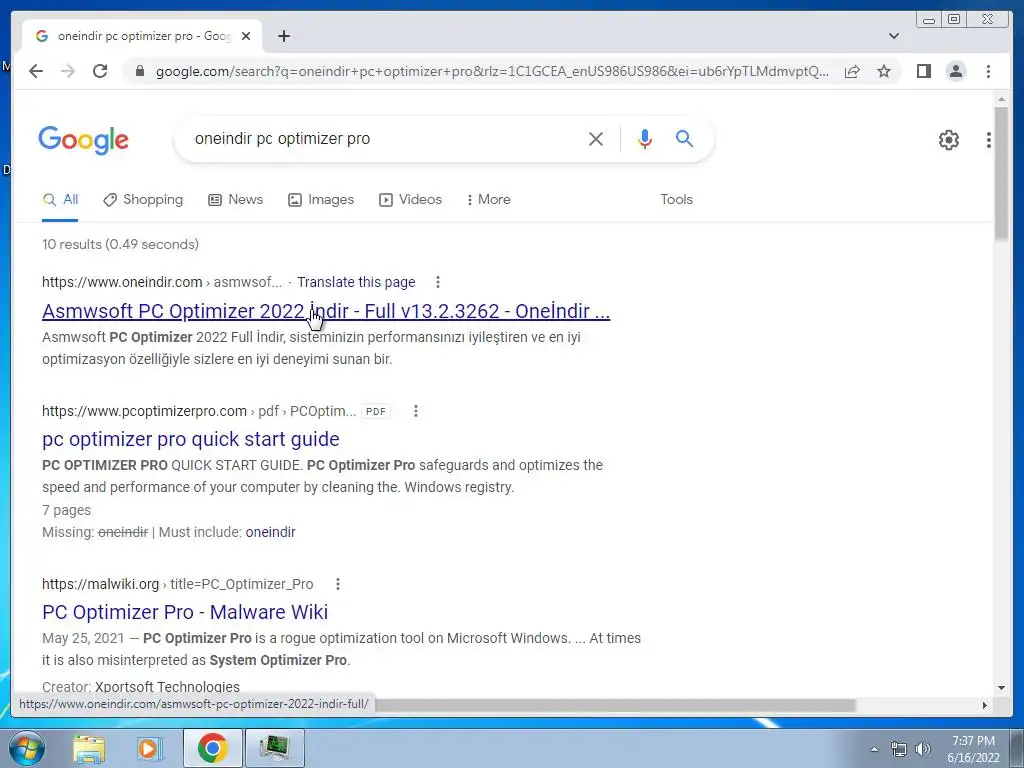
Task: Open the search Tools options
Action: [x=676, y=199]
